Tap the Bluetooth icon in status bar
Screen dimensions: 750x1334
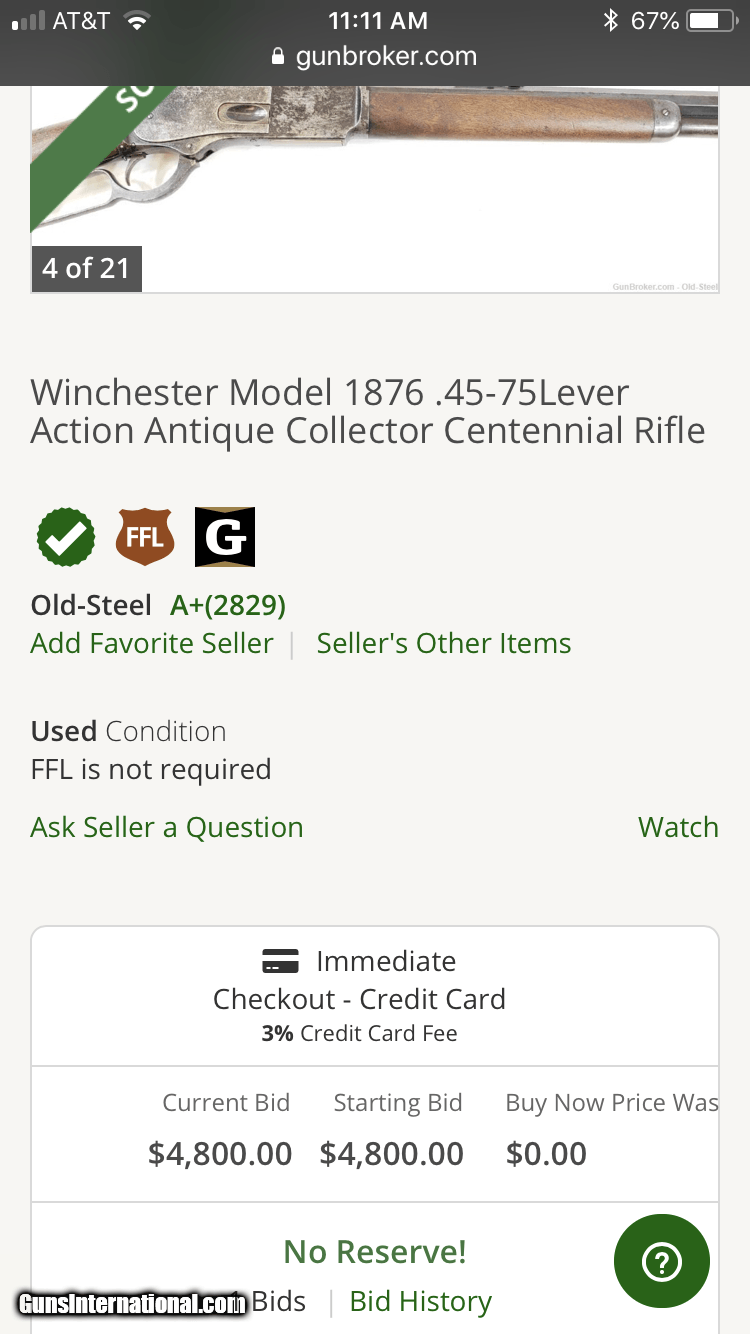pyautogui.click(x=610, y=20)
